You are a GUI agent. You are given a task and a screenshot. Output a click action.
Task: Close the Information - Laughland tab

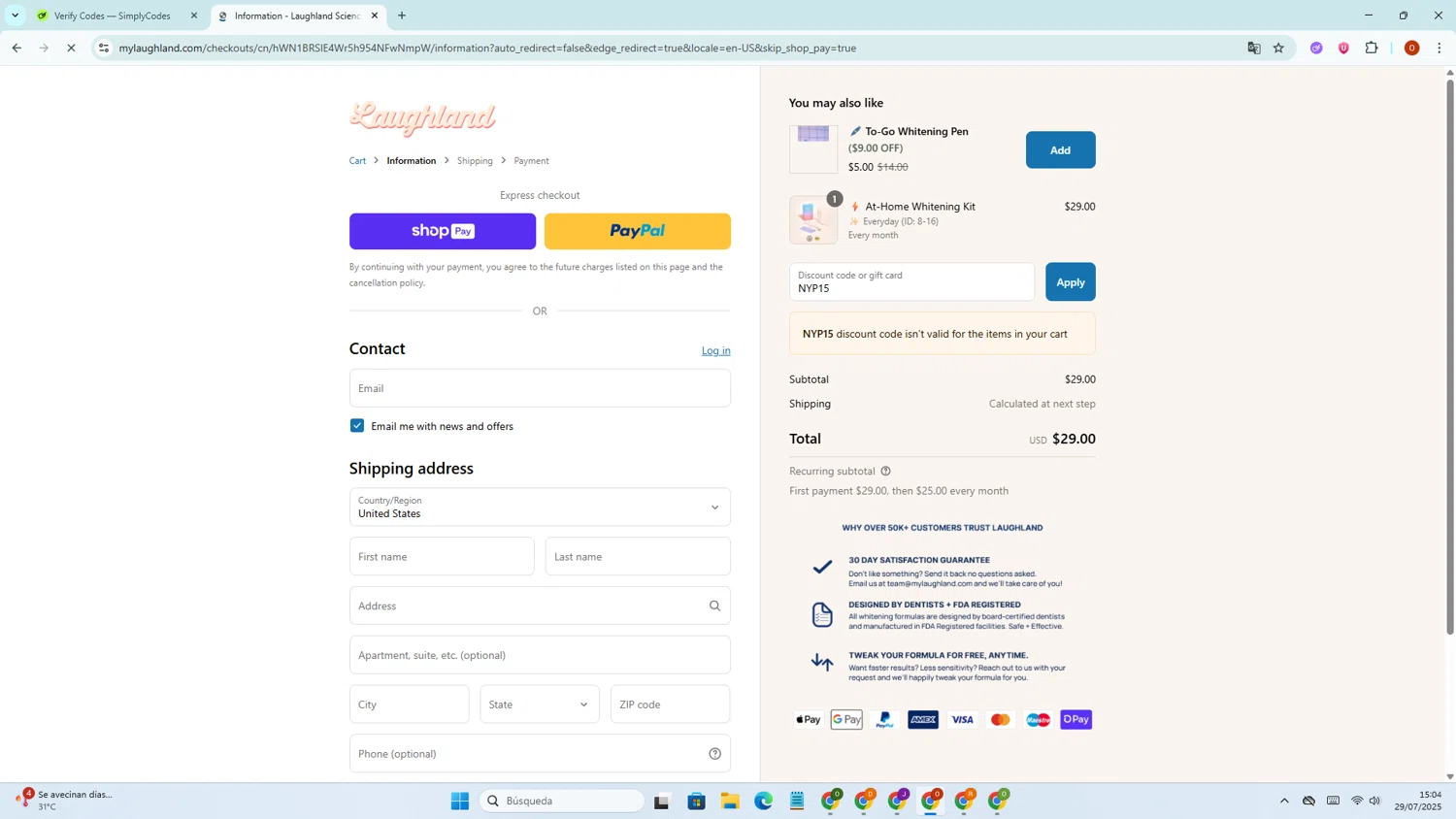[375, 16]
